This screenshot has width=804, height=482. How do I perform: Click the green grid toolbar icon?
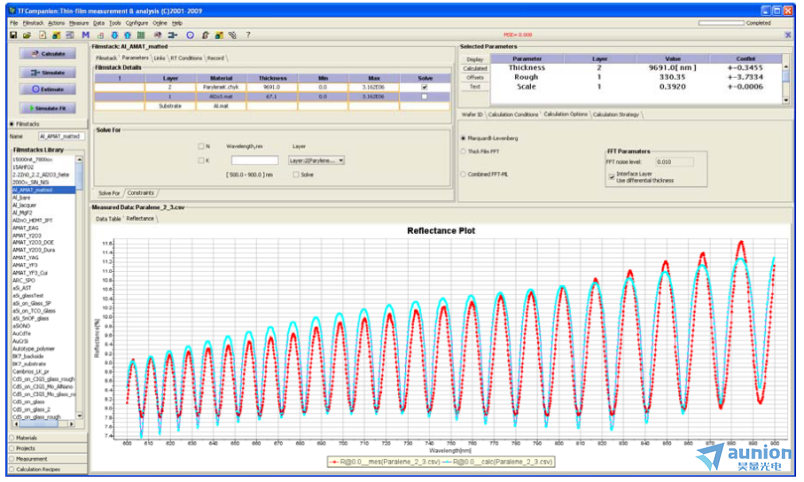pos(140,35)
